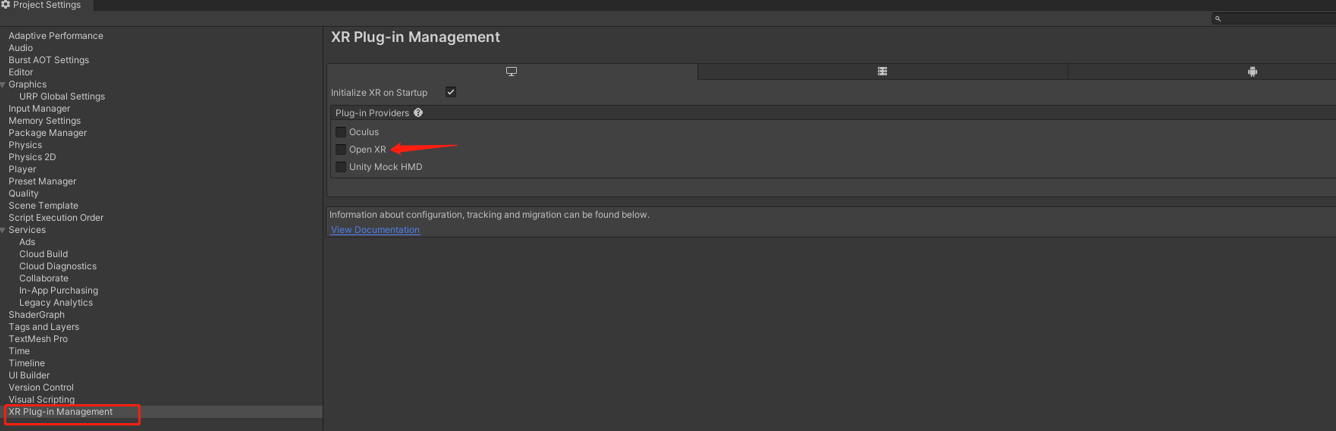The height and width of the screenshot is (431, 1336).
Task: Open Version Control settings
Action: [x=41, y=387]
